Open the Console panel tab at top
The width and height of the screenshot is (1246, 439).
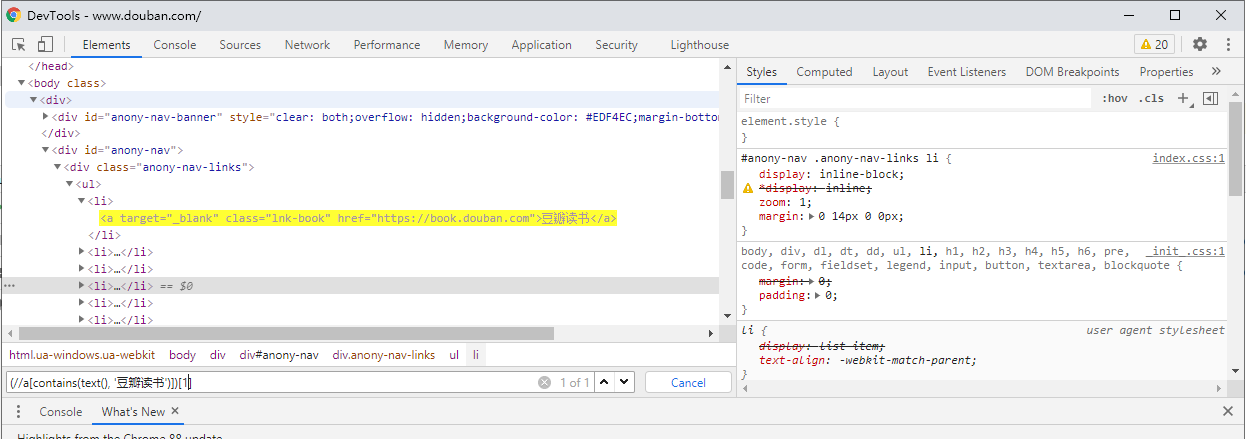pos(175,44)
